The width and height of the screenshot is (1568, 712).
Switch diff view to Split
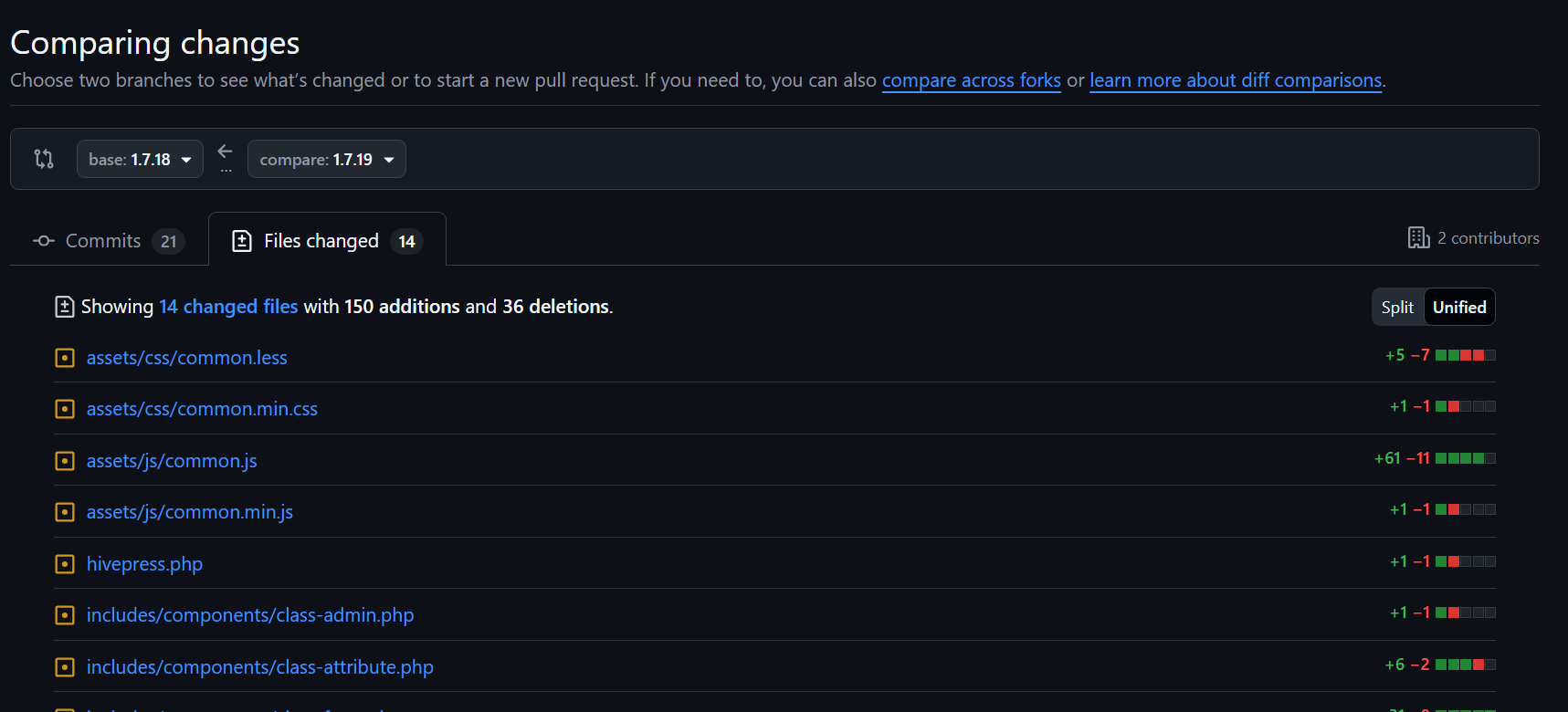coord(1397,308)
